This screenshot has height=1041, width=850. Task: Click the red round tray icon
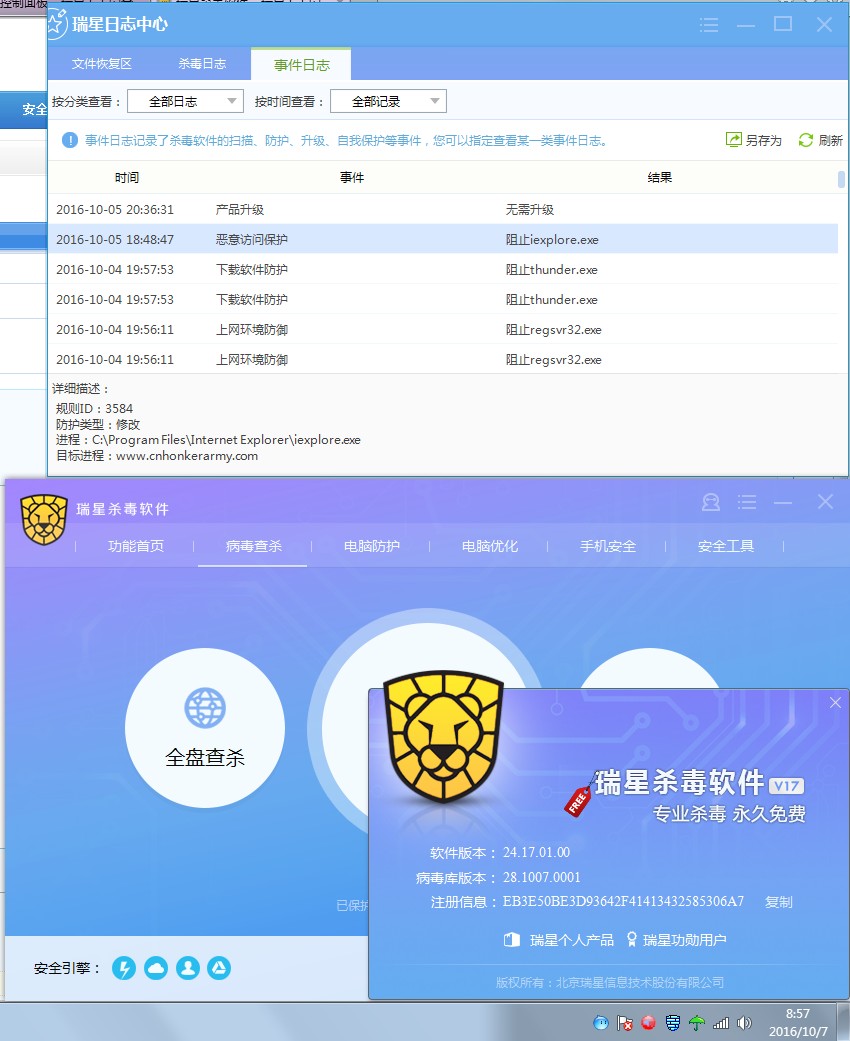coord(648,1023)
